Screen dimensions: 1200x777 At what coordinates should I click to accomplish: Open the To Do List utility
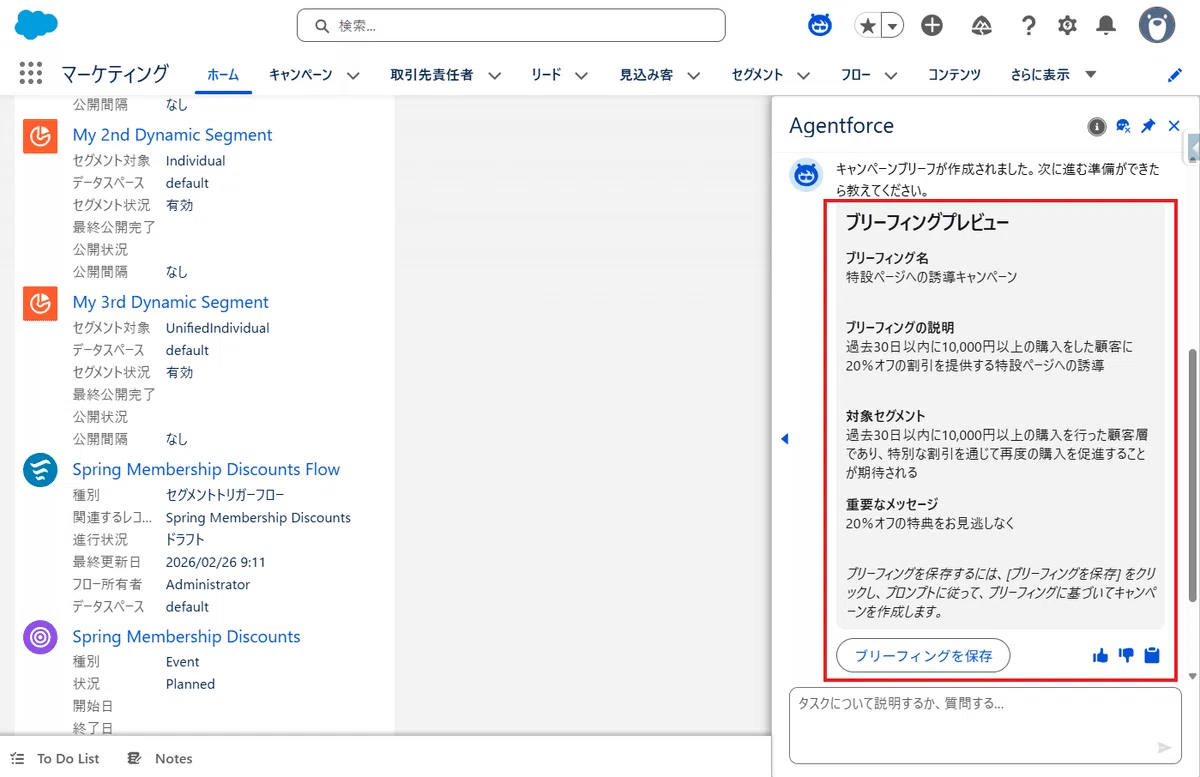point(55,758)
